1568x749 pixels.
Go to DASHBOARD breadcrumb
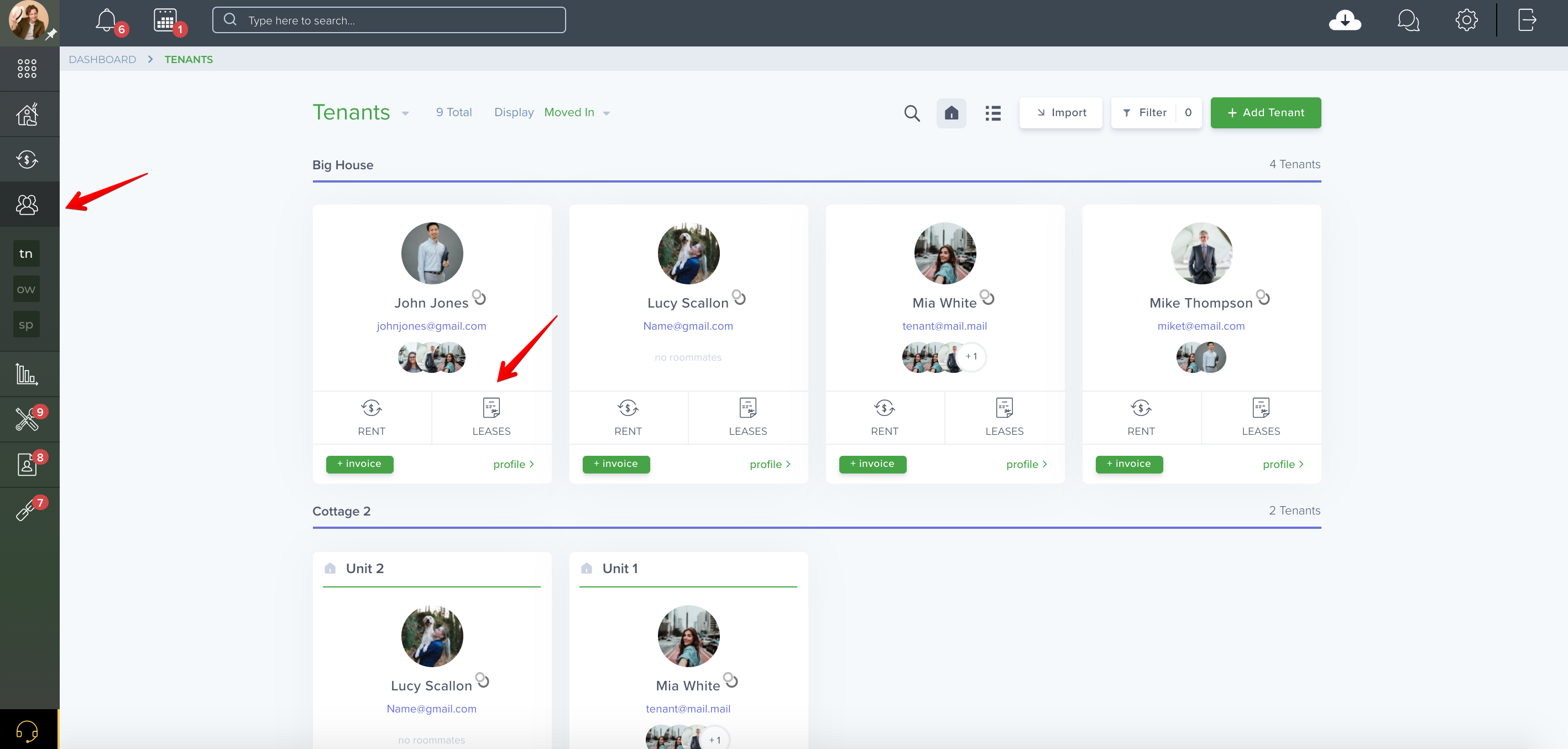(x=102, y=59)
